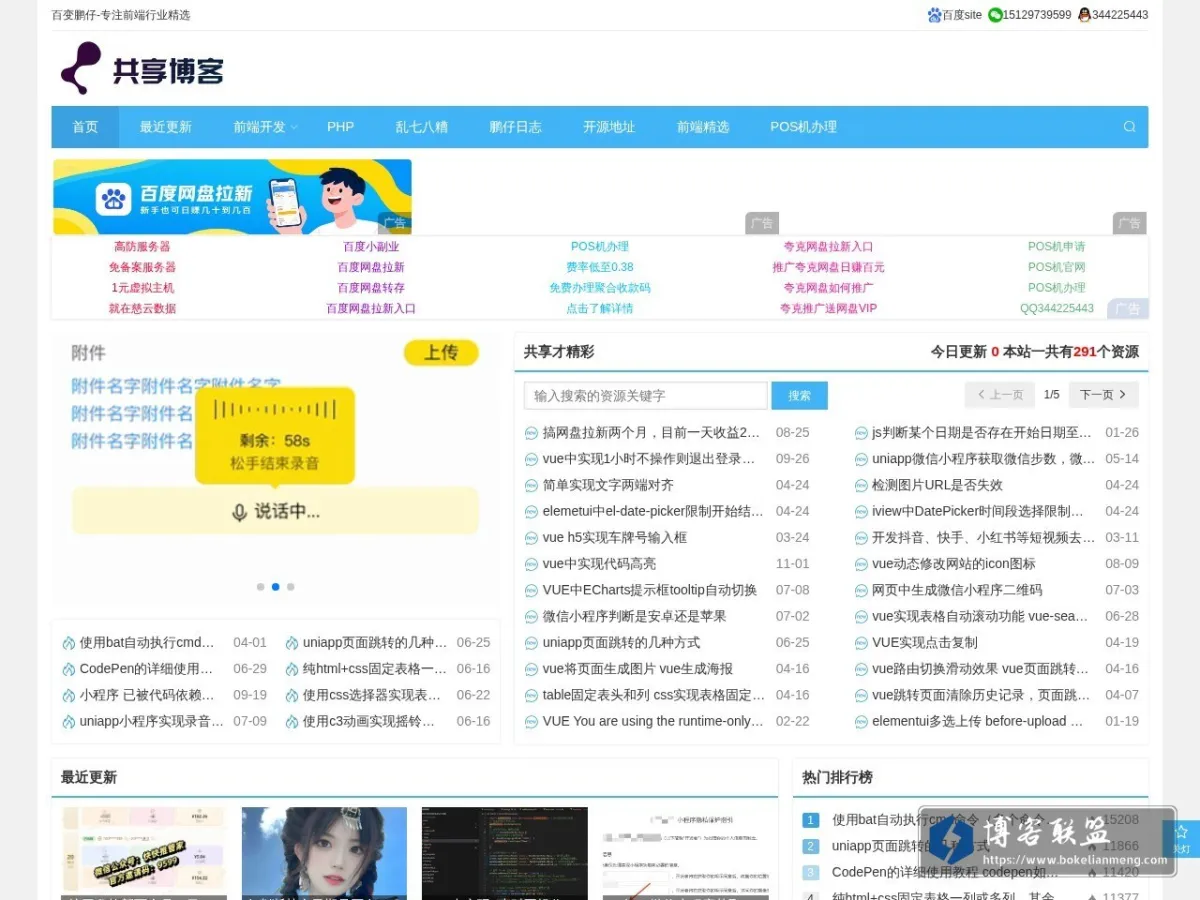Click the 上一页 pagination button
This screenshot has height=900, width=1200.
[x=1000, y=395]
